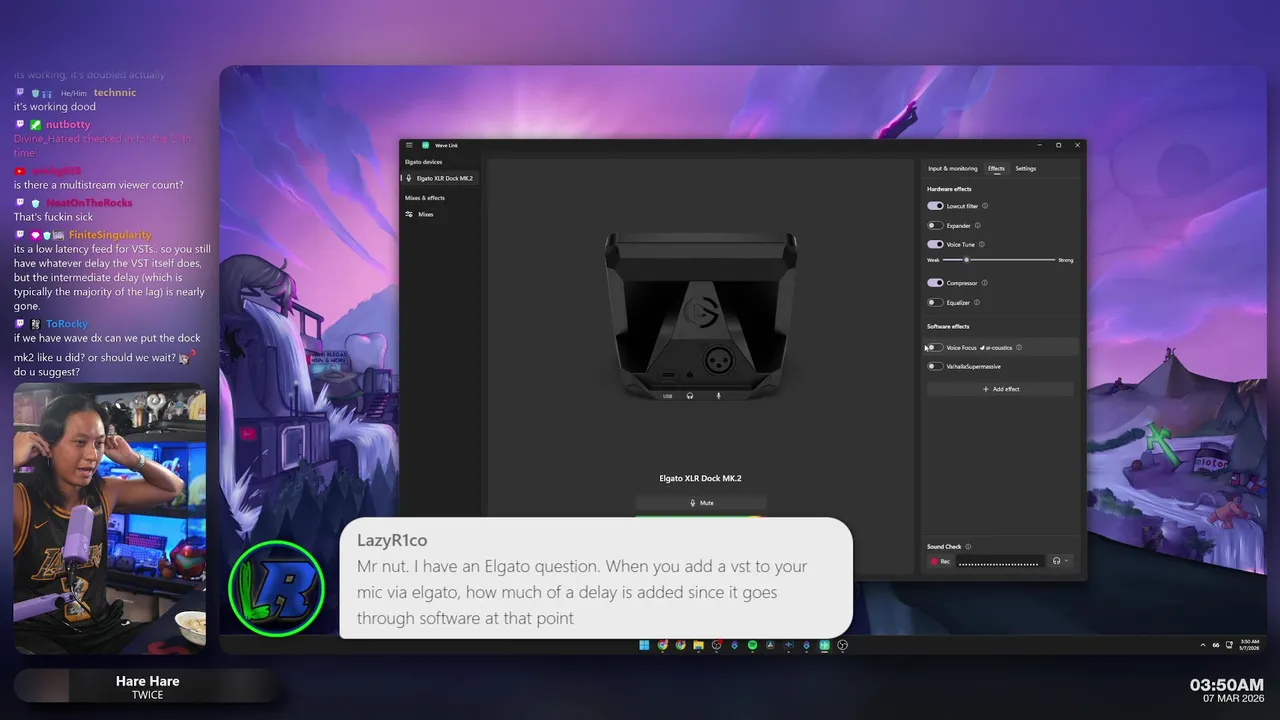Click the Elgato XLR Dock MK.2 label

click(x=700, y=478)
